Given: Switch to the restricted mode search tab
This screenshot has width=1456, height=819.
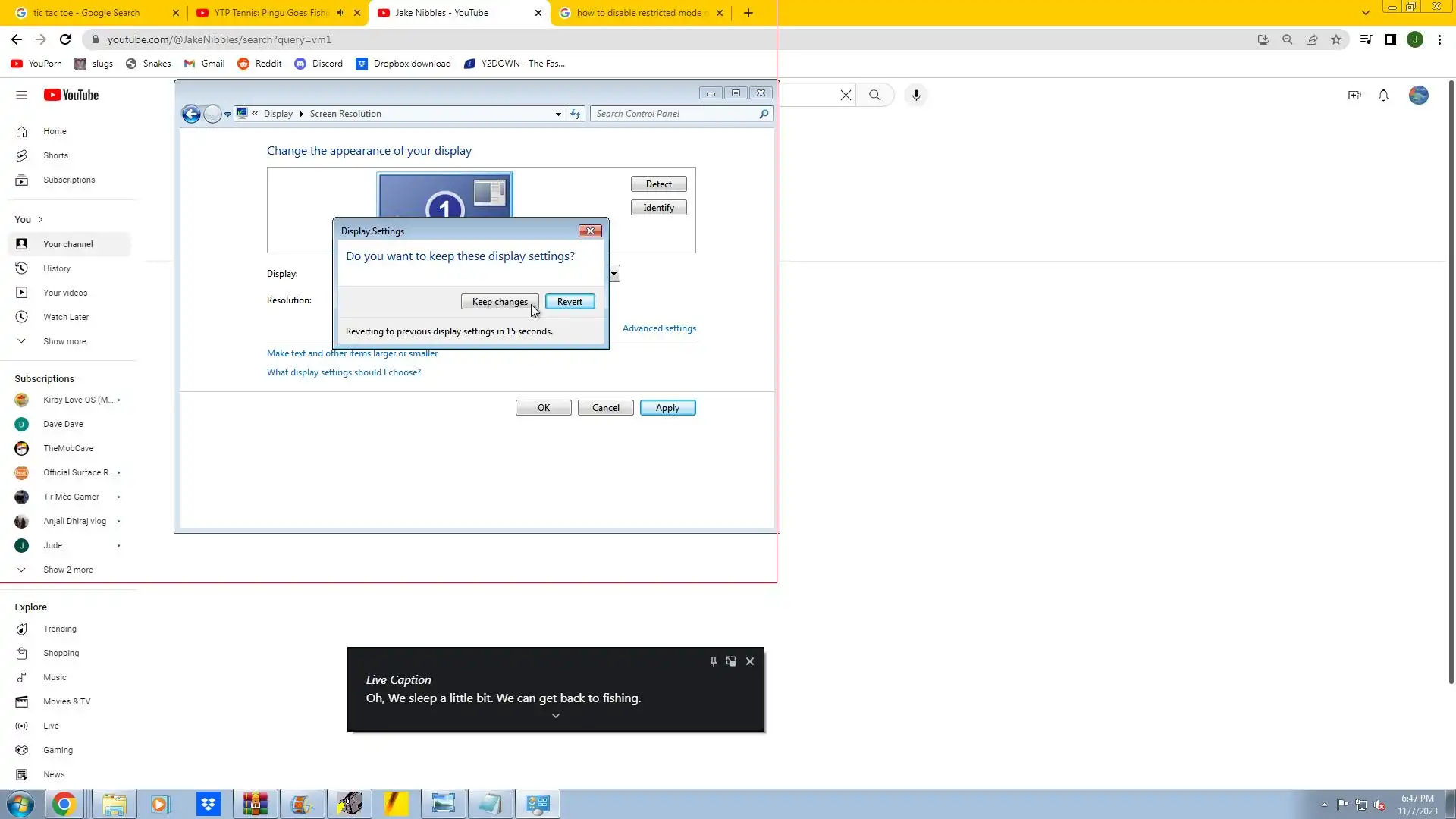Looking at the screenshot, I should 637,13.
